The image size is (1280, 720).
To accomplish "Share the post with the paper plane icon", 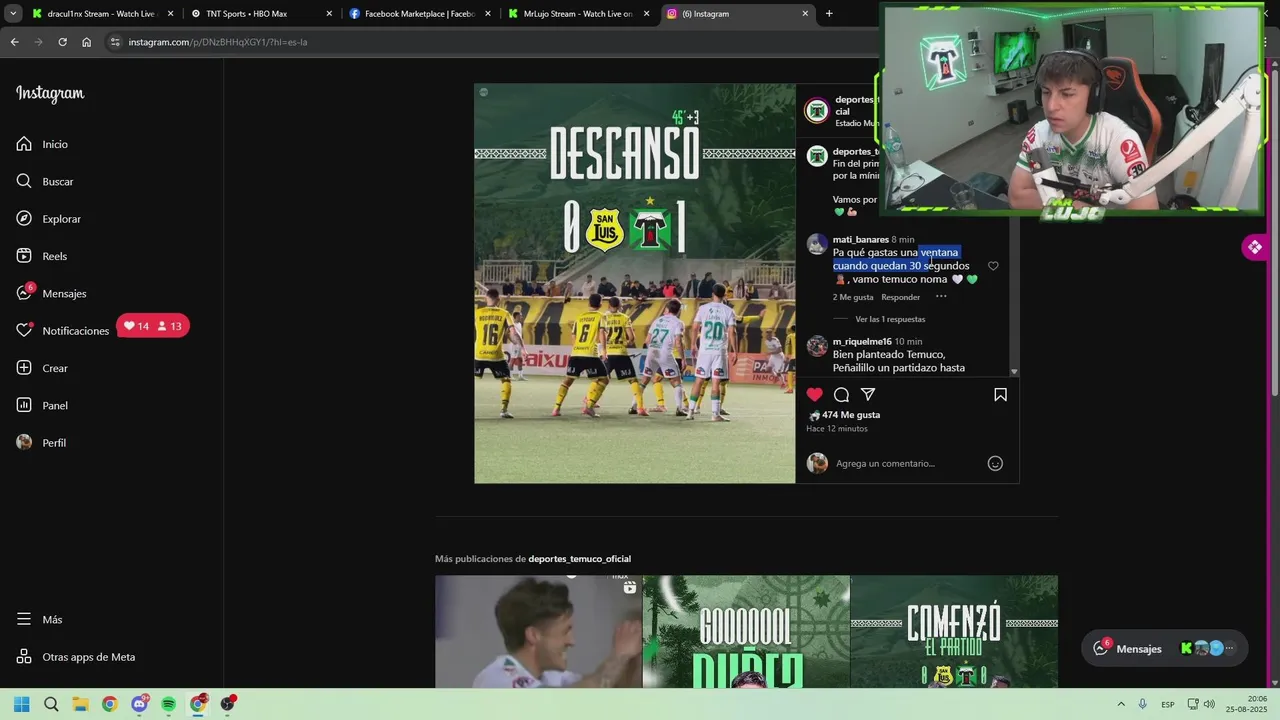I will tap(868, 395).
